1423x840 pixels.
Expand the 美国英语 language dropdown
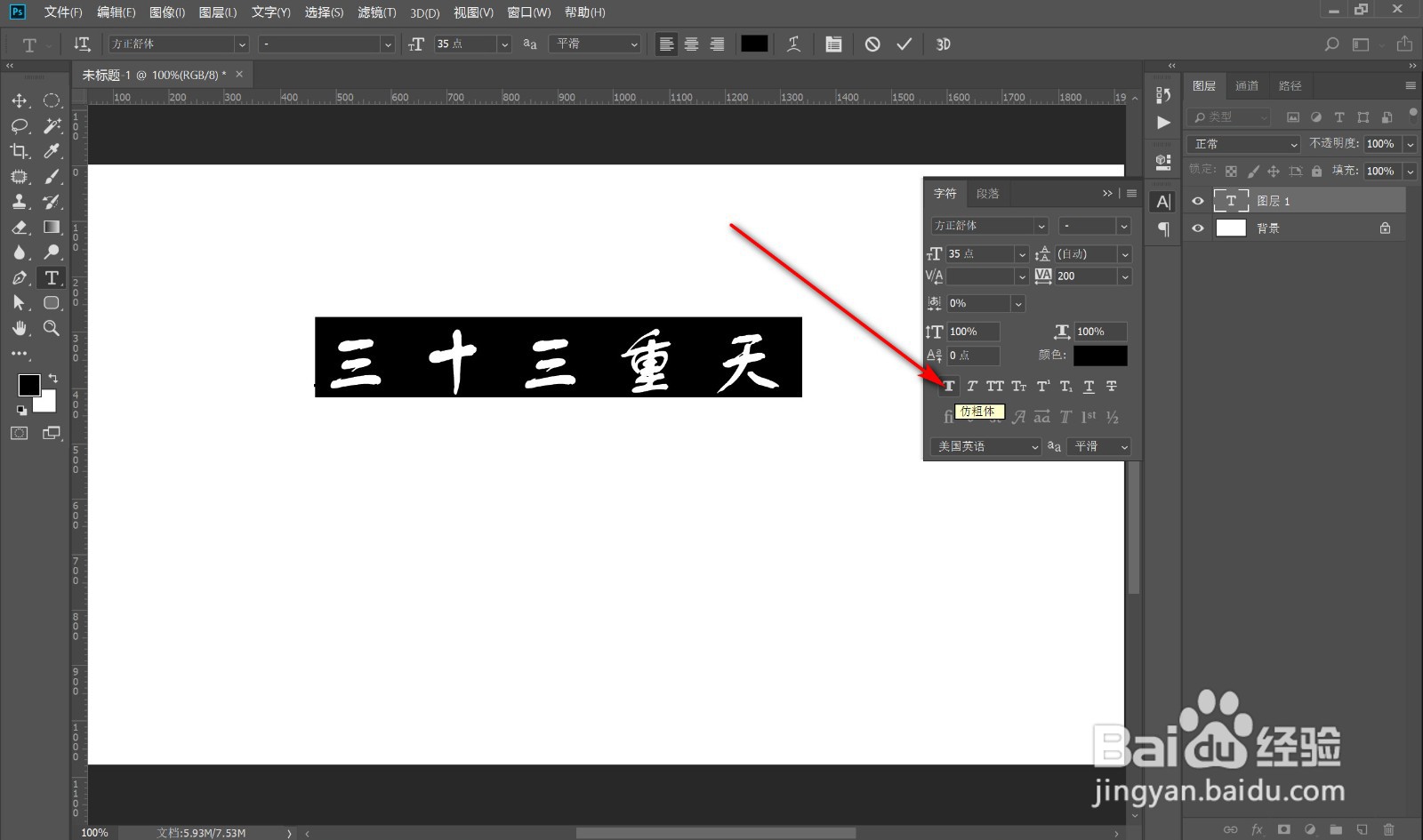pos(986,446)
